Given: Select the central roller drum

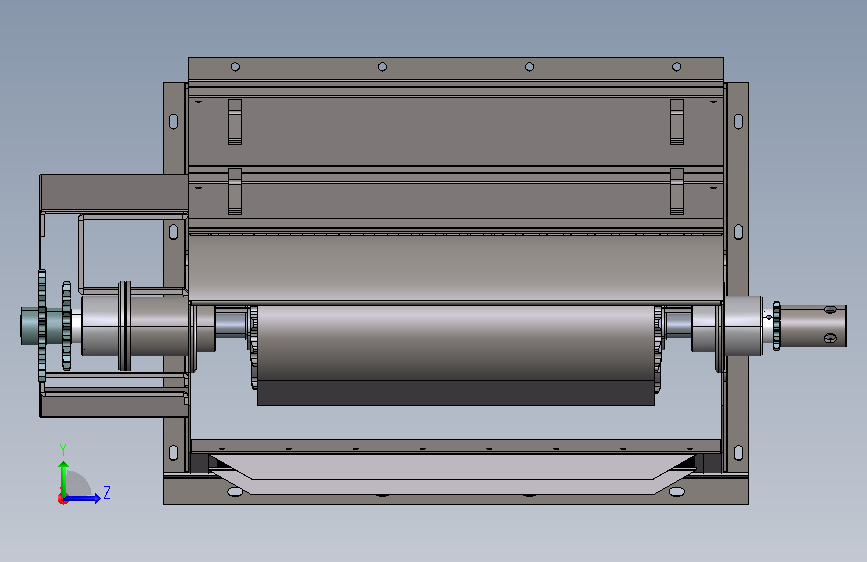Looking at the screenshot, I should pos(456,343).
